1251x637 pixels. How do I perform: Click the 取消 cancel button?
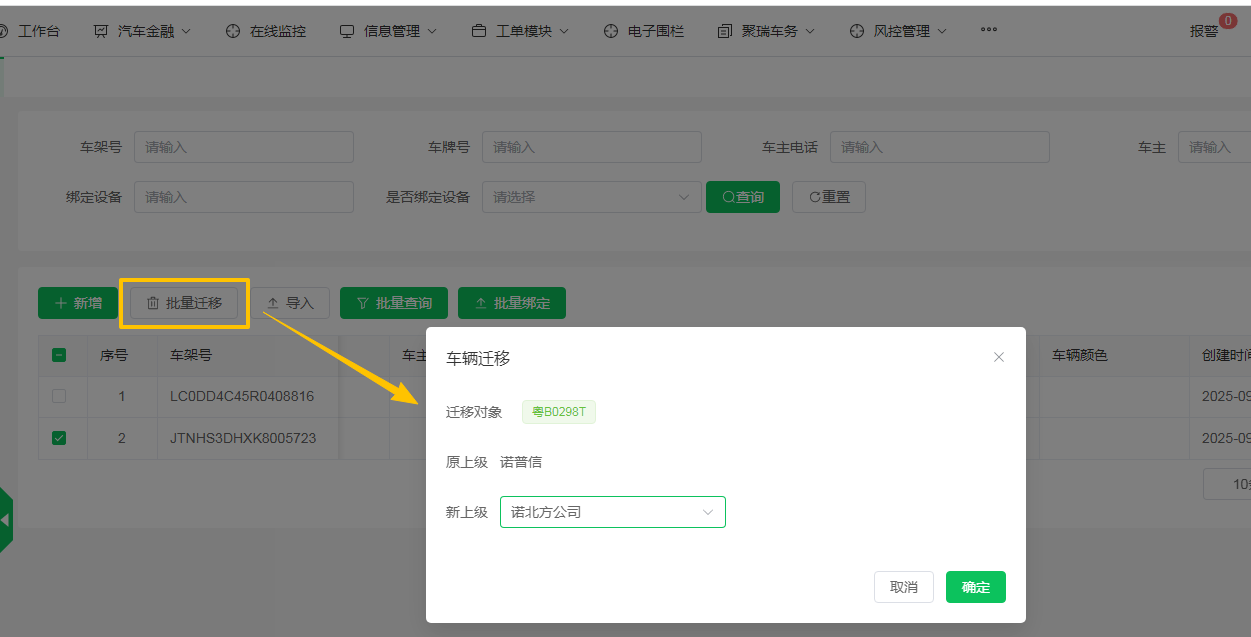903,587
